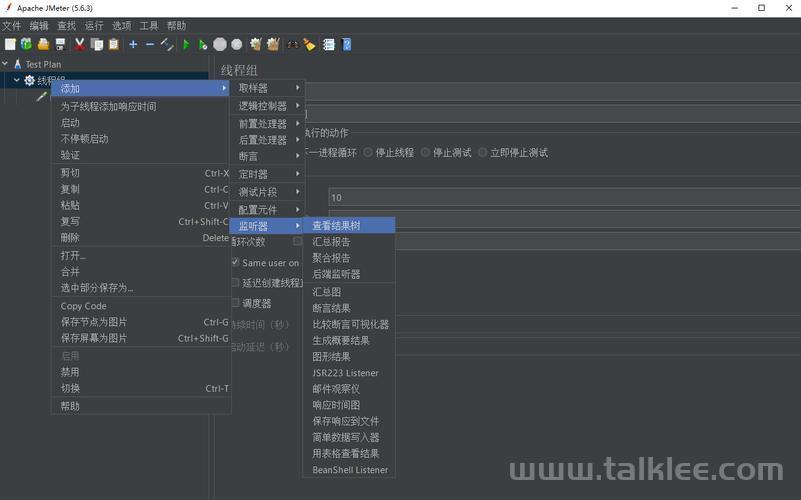Click the Clear All results icon
Image resolution: width=801 pixels, height=500 pixels.
pyautogui.click(x=273, y=44)
